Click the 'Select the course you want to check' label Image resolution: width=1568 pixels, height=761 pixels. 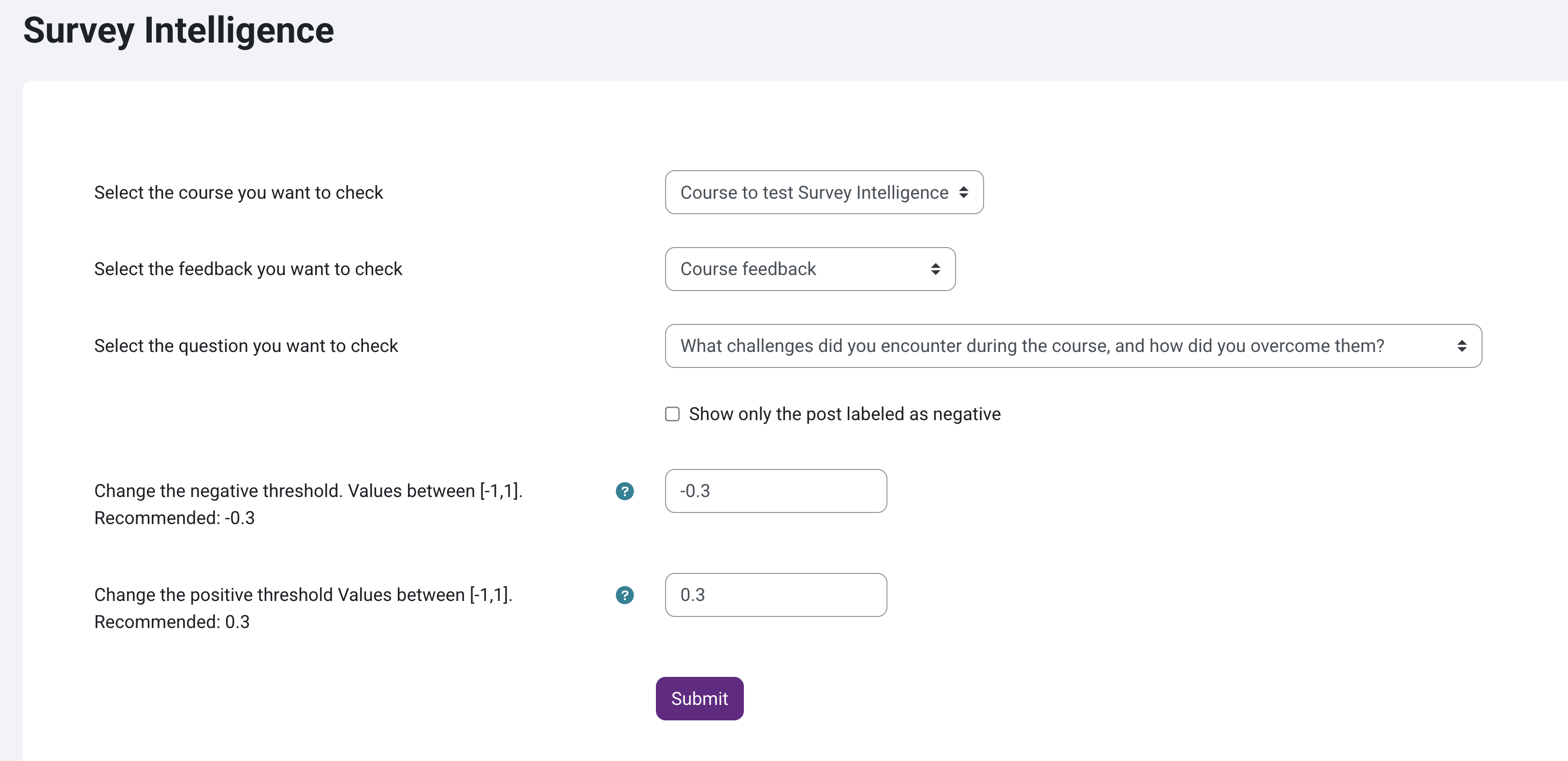coord(238,192)
